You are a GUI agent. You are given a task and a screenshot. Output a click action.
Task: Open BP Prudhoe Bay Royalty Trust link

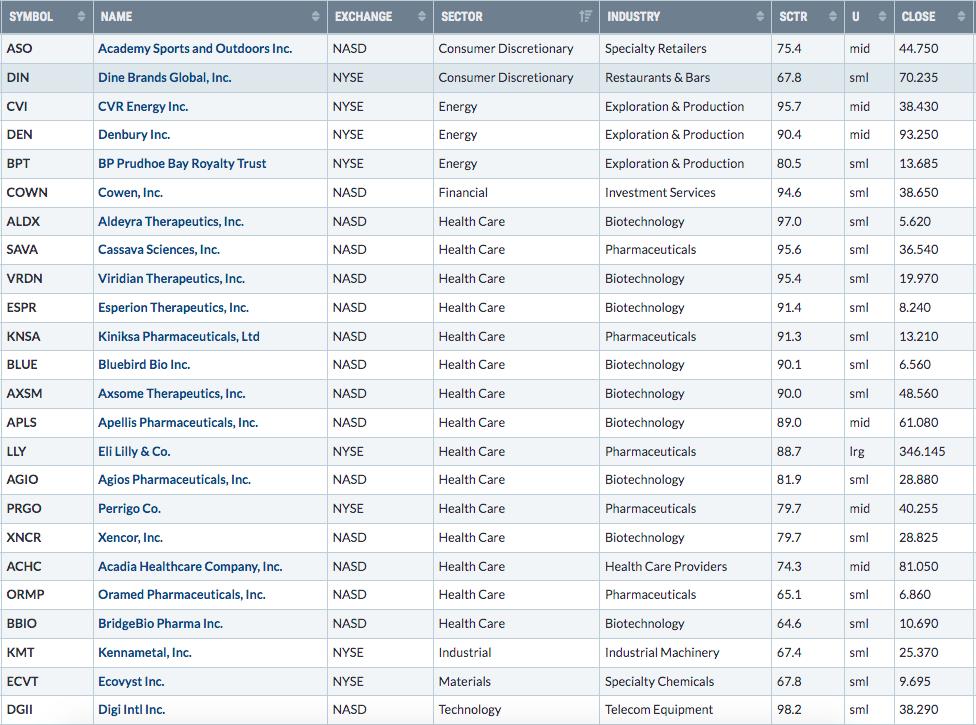coord(182,164)
